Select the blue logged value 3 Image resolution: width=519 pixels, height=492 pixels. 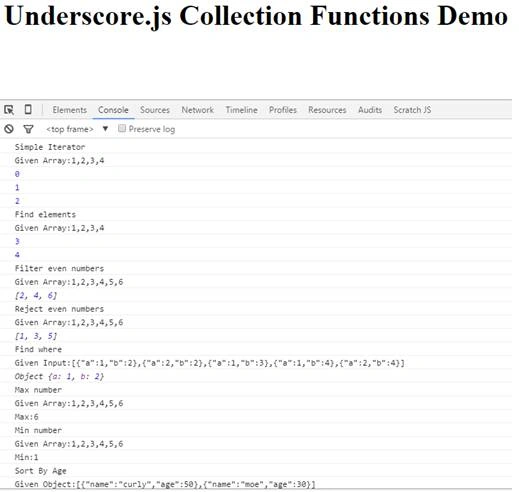pyautogui.click(x=17, y=241)
